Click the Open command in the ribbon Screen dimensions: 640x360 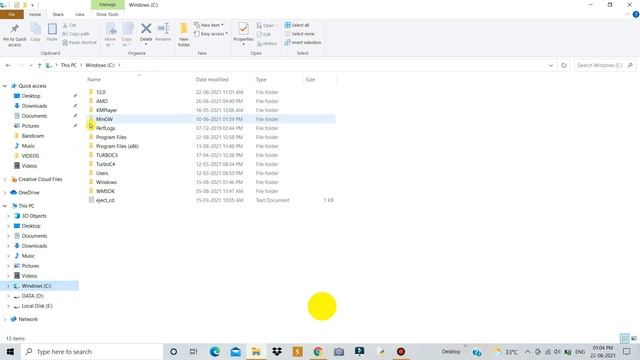click(x=266, y=25)
